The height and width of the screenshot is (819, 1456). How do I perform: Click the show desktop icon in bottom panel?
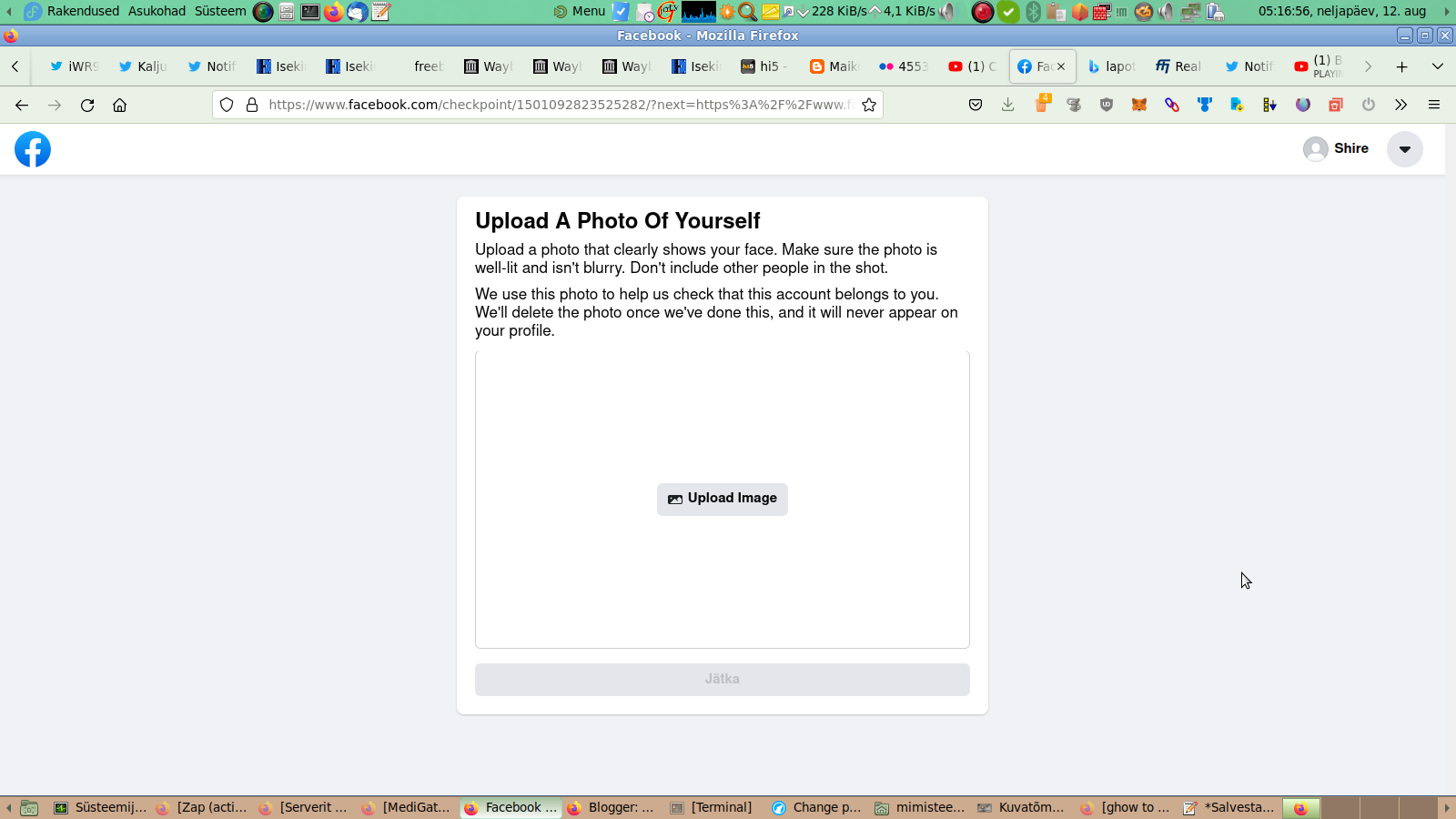click(x=29, y=807)
